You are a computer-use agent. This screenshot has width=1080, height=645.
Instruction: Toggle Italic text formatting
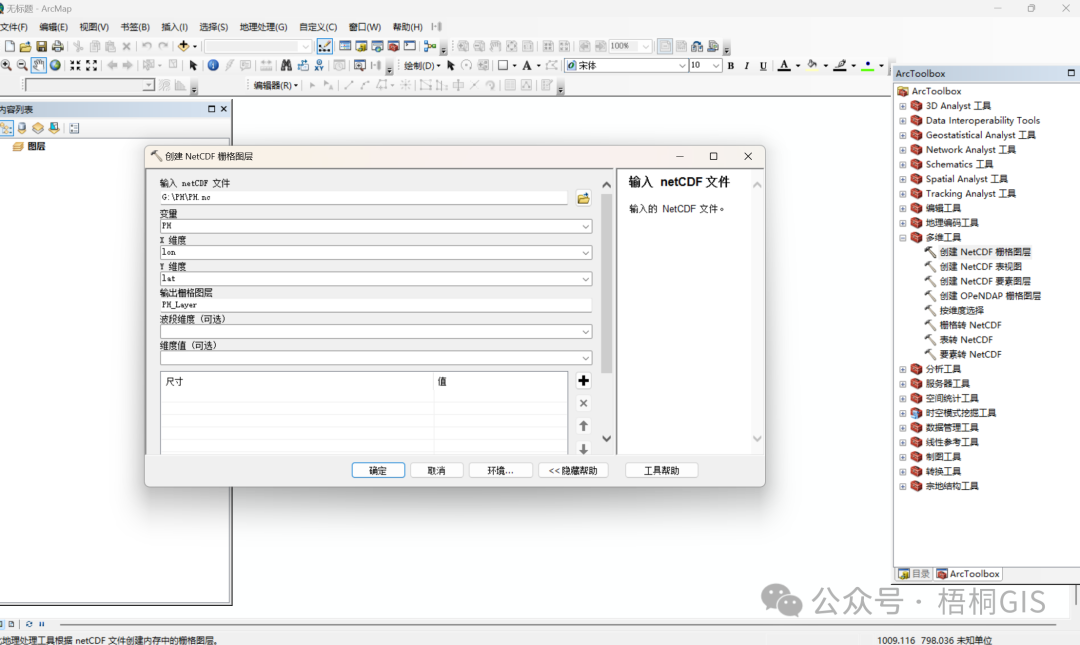(747, 65)
